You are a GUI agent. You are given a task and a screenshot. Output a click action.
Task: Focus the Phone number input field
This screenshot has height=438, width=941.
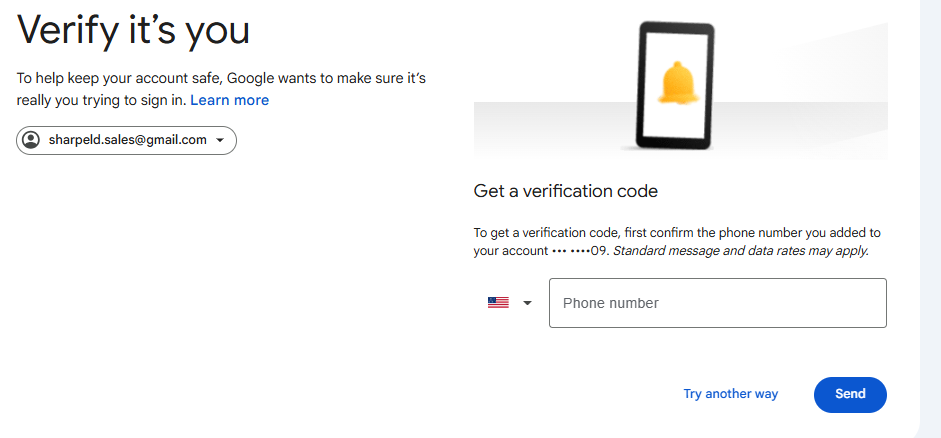click(718, 303)
